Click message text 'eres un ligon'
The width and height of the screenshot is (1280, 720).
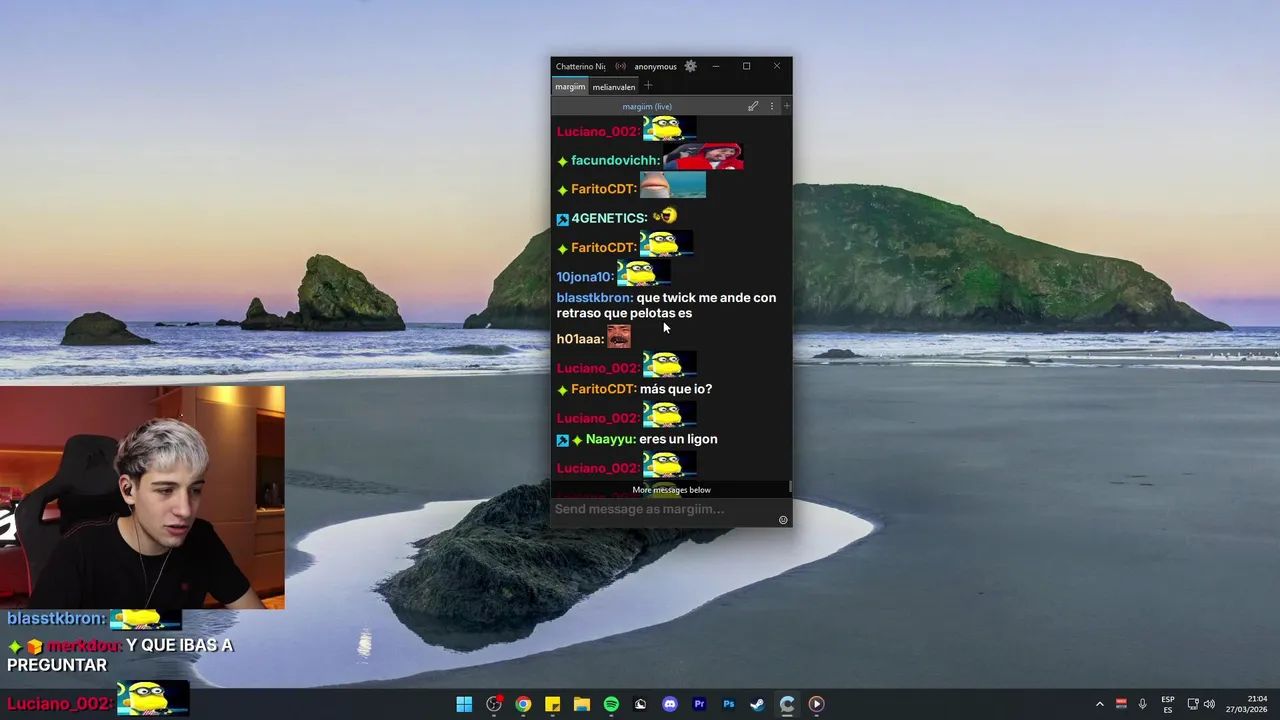pos(678,439)
